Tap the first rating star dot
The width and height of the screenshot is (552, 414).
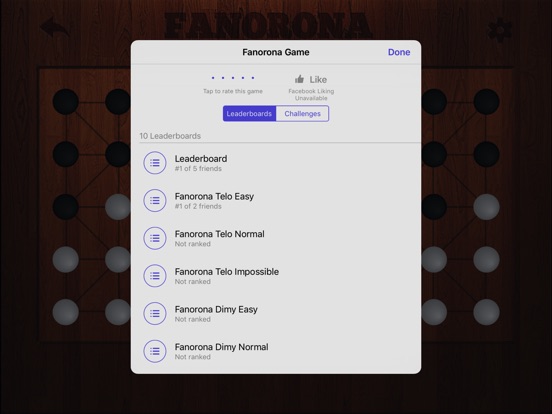[213, 78]
